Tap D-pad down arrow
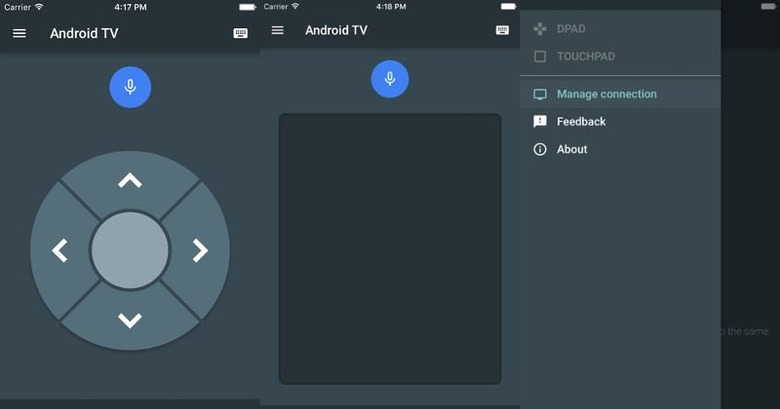The height and width of the screenshot is (409, 780). [x=130, y=320]
